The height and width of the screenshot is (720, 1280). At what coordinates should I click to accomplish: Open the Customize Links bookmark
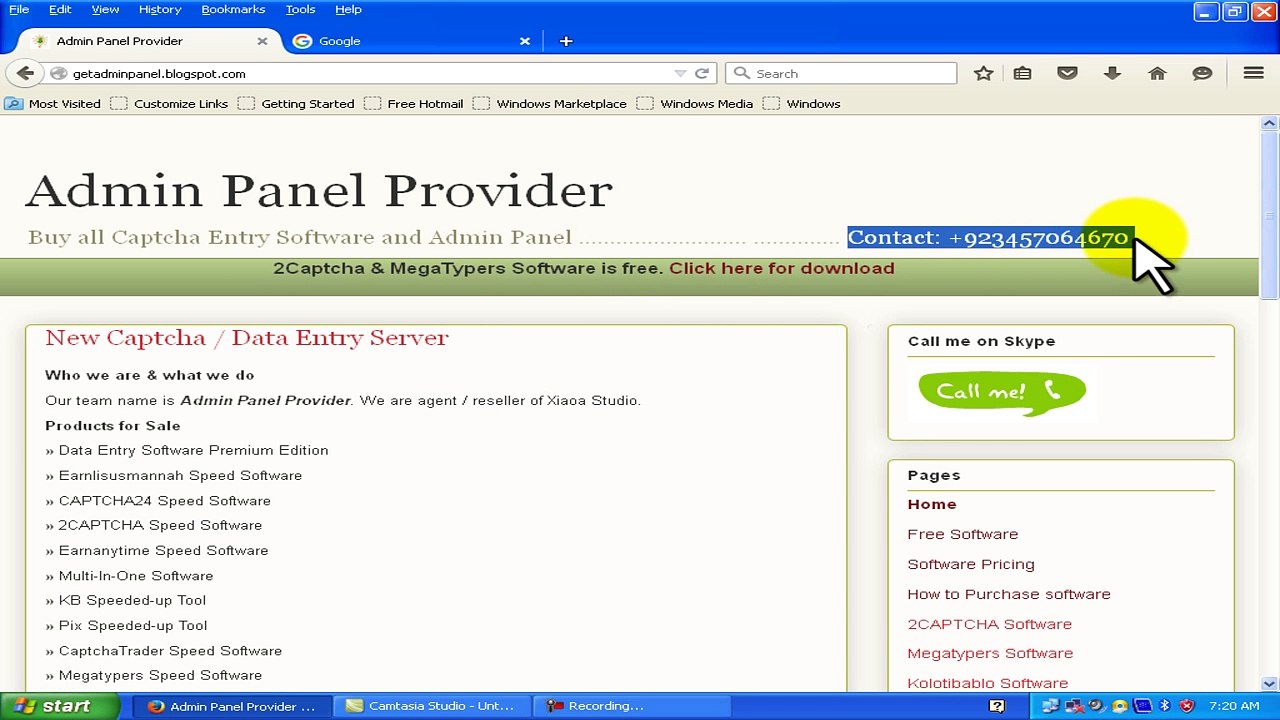pos(170,103)
